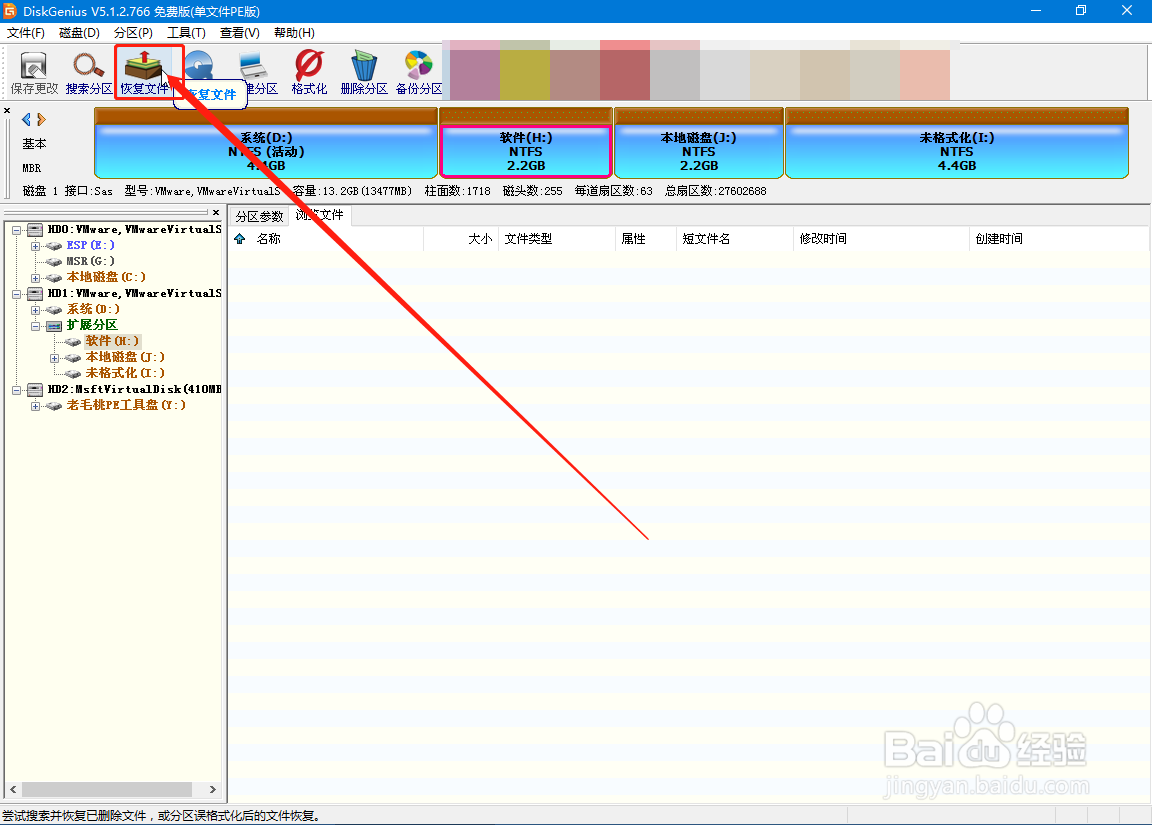Switch to the 浏览文件 tab
The height and width of the screenshot is (825, 1152).
320,215
